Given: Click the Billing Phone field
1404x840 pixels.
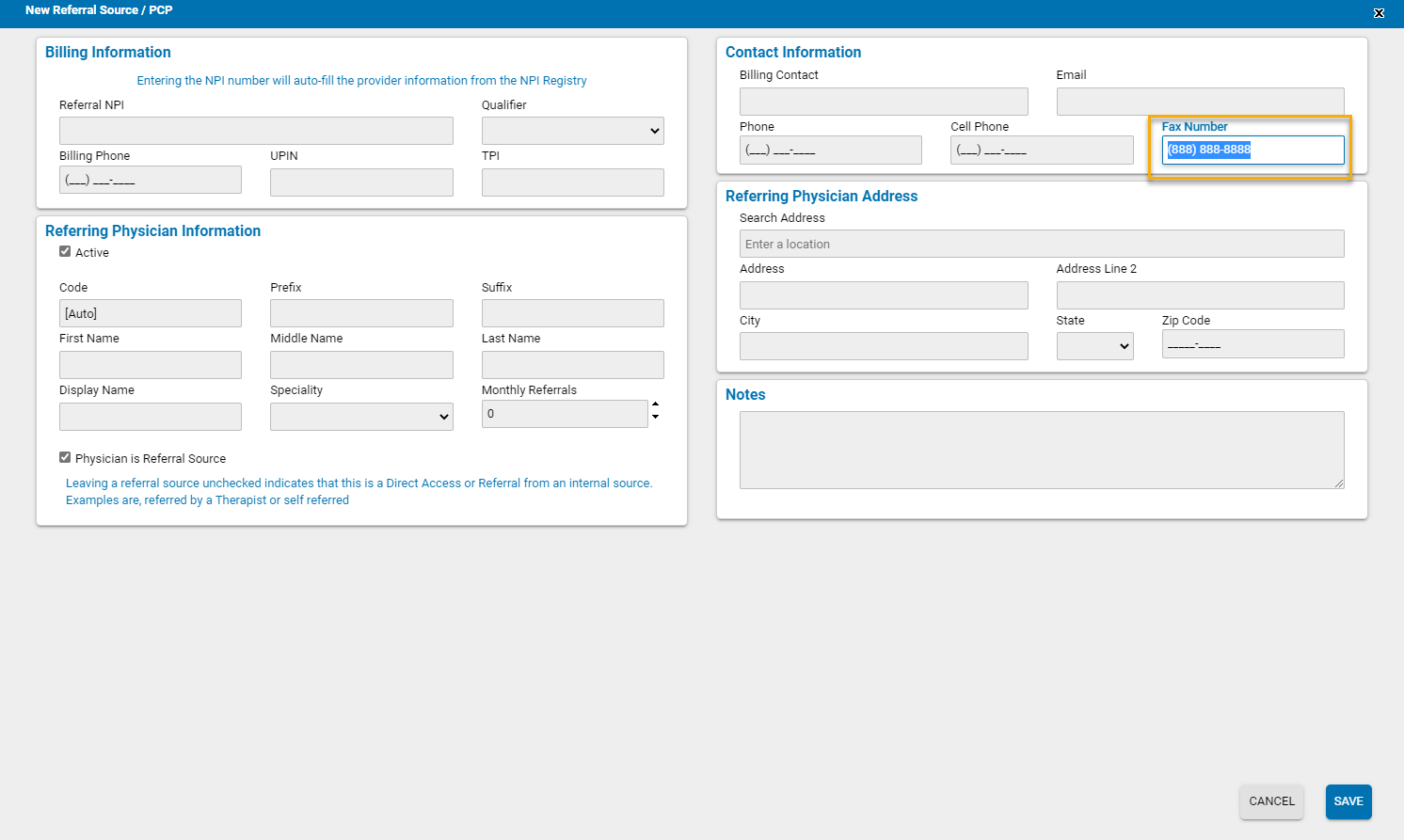Looking at the screenshot, I should point(150,179).
